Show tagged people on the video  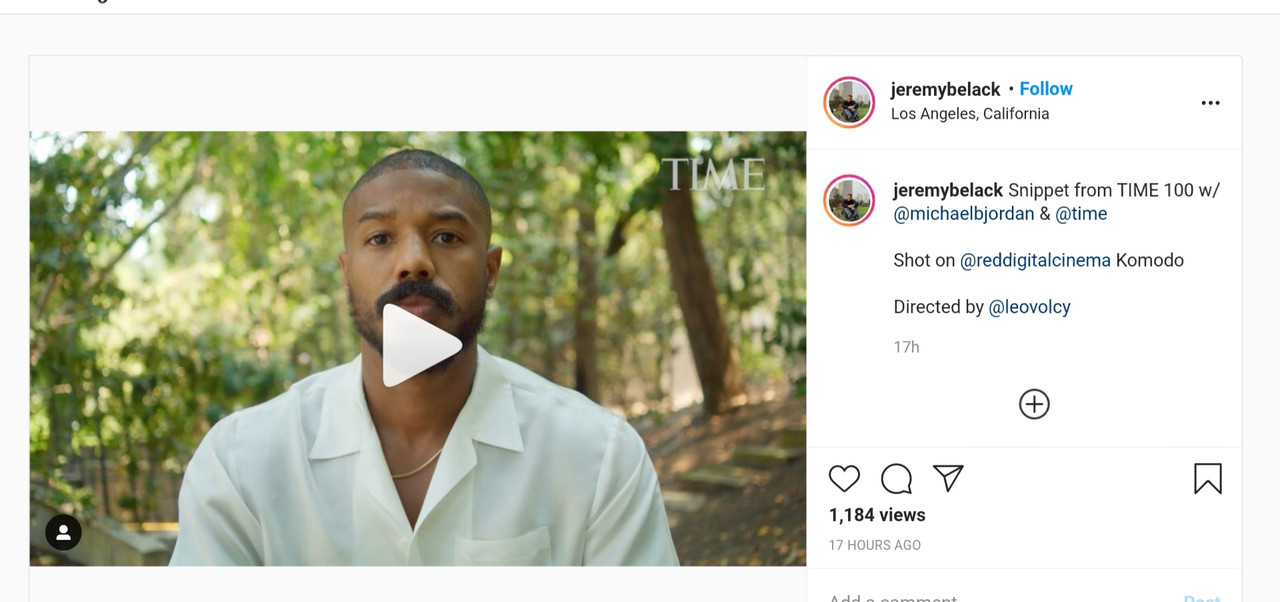[x=63, y=532]
